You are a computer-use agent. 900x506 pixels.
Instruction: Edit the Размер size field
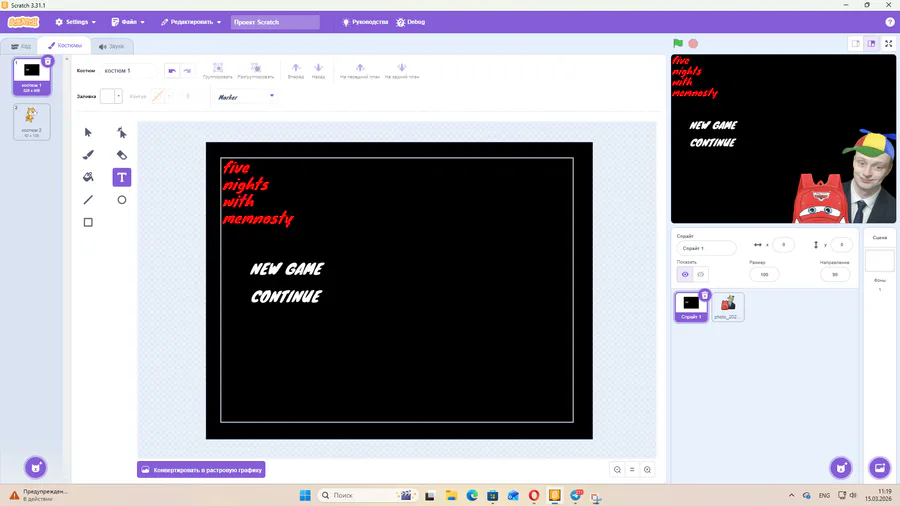764,274
